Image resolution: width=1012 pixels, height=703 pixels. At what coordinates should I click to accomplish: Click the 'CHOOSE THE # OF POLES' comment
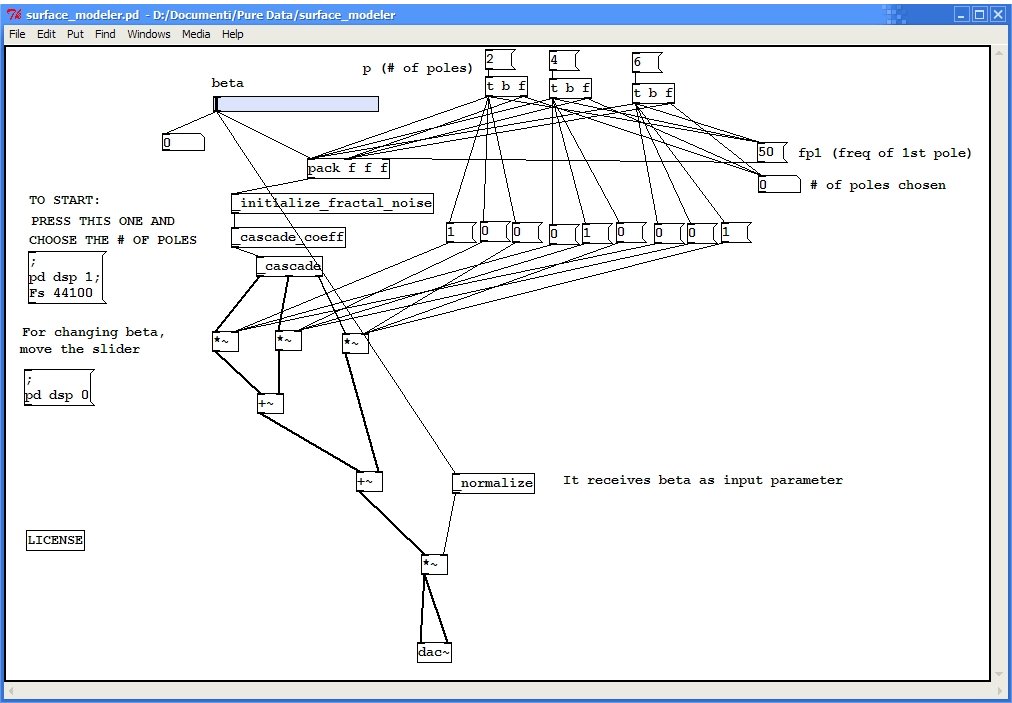pyautogui.click(x=113, y=240)
